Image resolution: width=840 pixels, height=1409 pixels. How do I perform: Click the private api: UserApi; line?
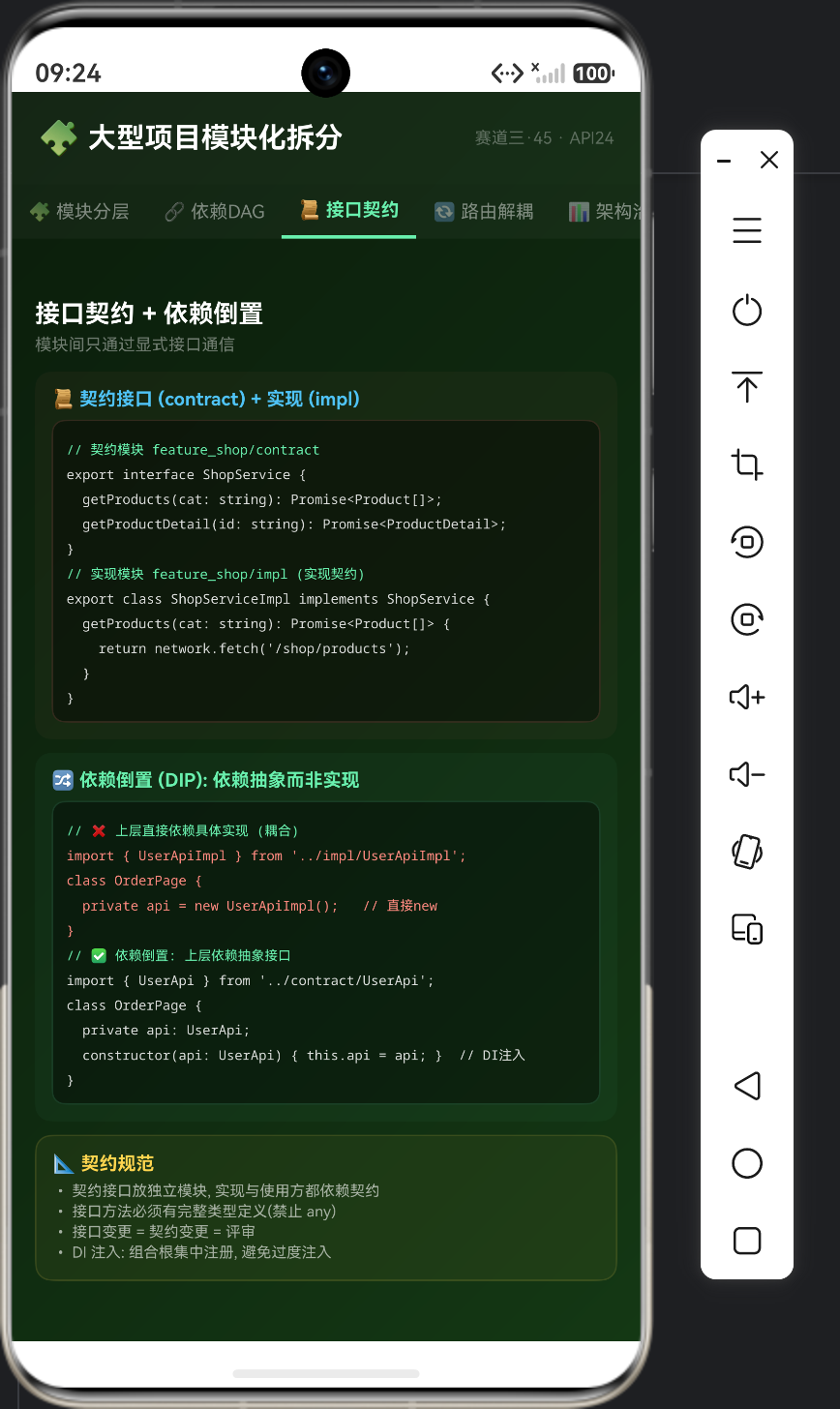(166, 1031)
